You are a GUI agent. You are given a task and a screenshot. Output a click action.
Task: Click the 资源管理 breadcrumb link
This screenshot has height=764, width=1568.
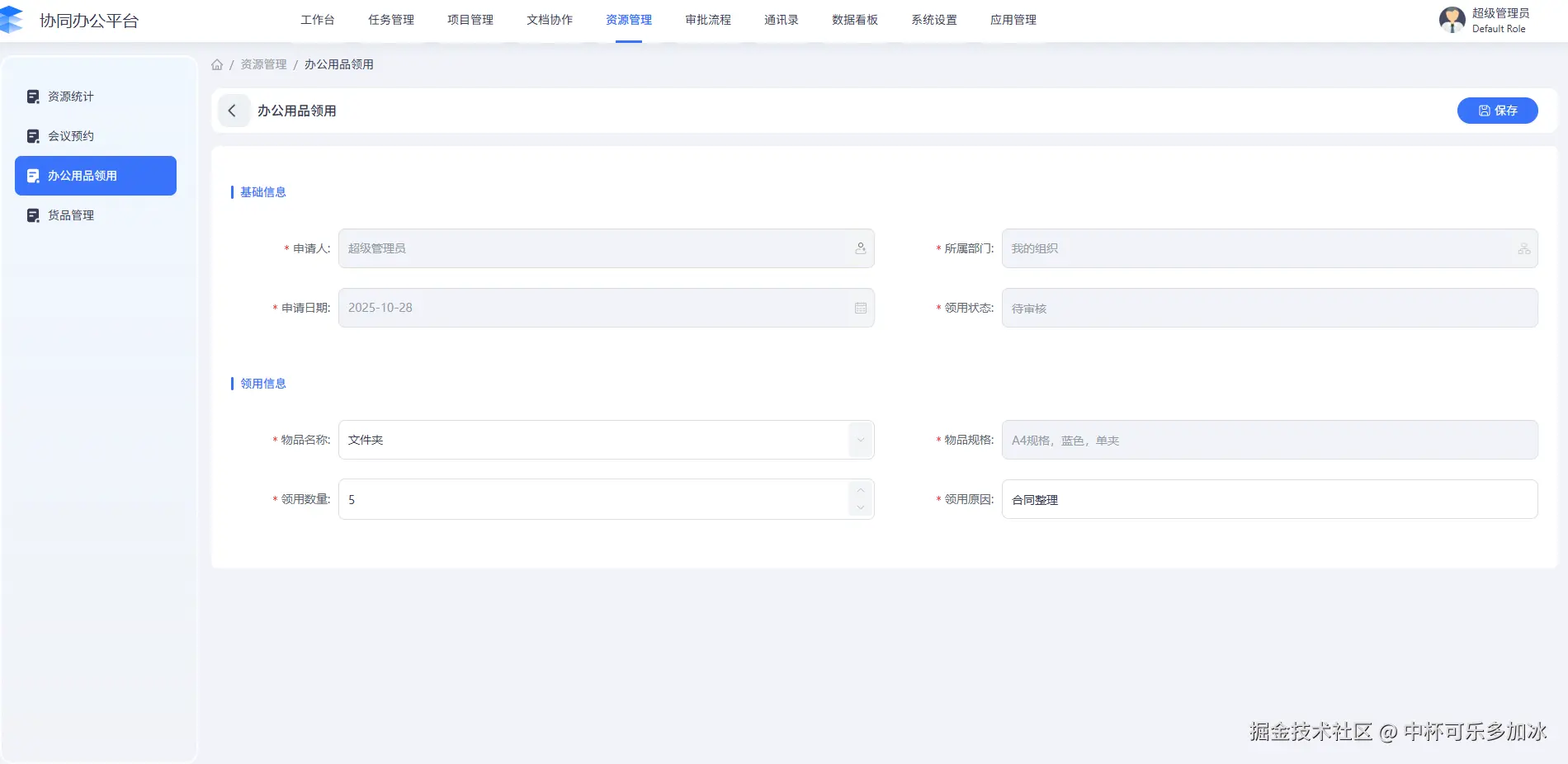click(263, 64)
